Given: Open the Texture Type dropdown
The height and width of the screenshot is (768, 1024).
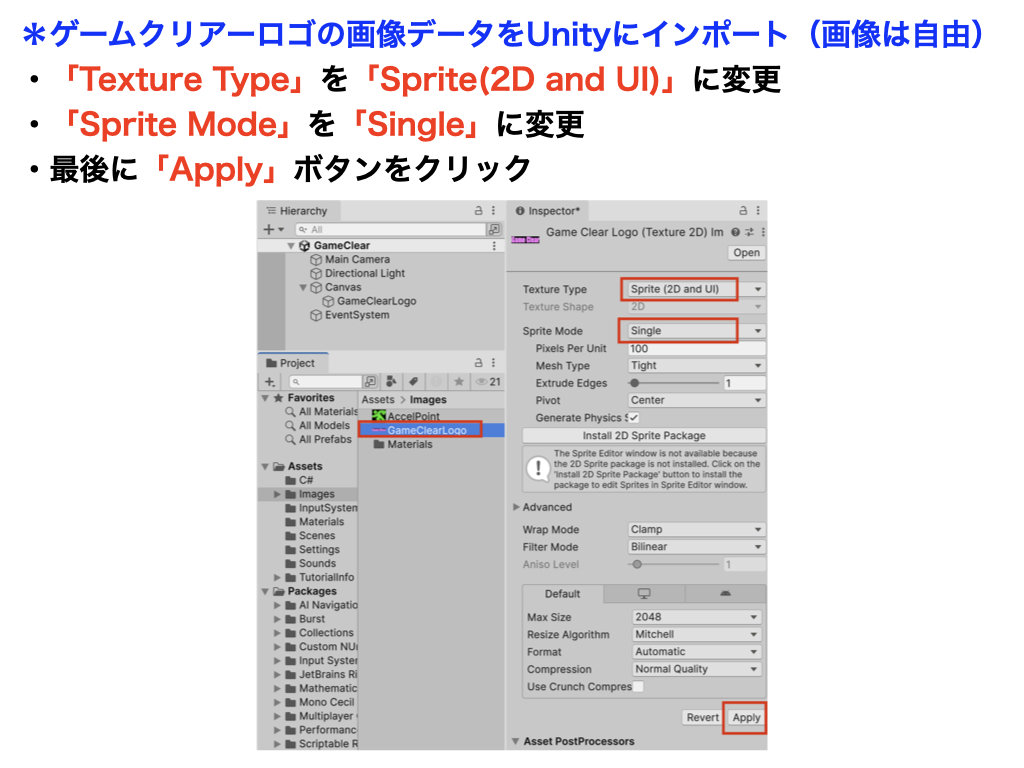Looking at the screenshot, I should click(x=695, y=289).
